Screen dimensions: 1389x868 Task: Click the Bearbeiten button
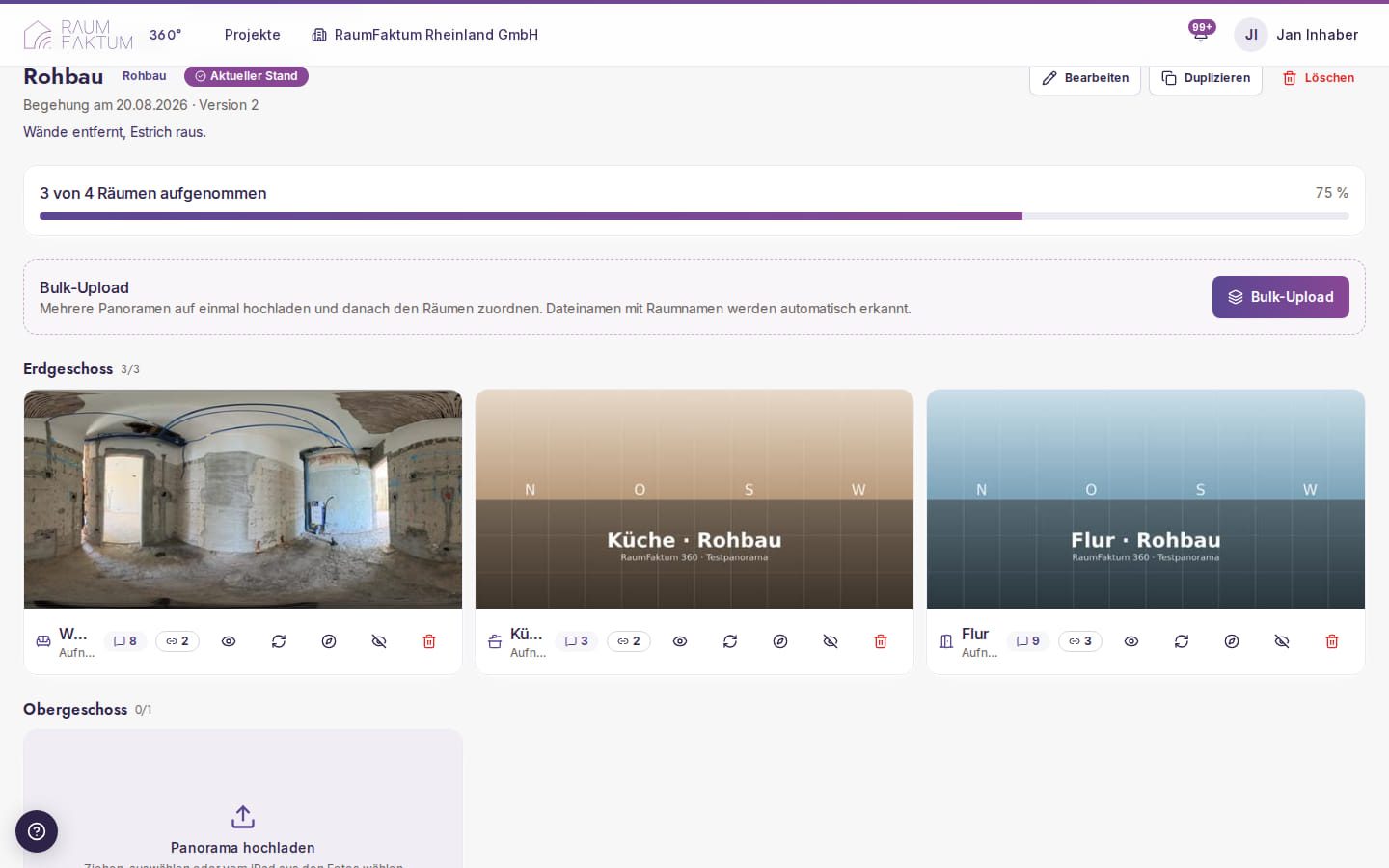[x=1085, y=78]
